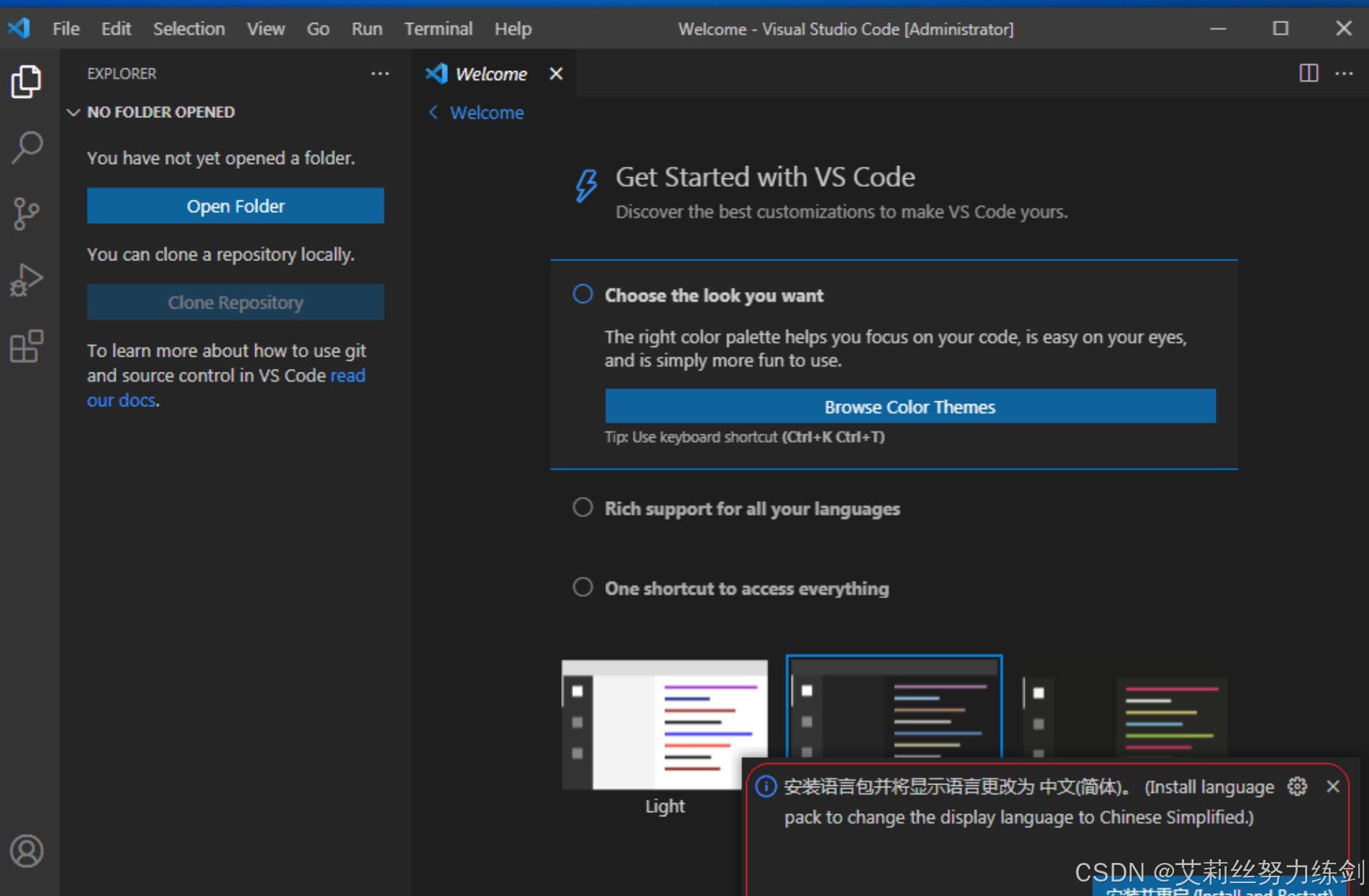Choose the selected Dark theme thumbnail
The height and width of the screenshot is (896, 1369).
pos(894,708)
